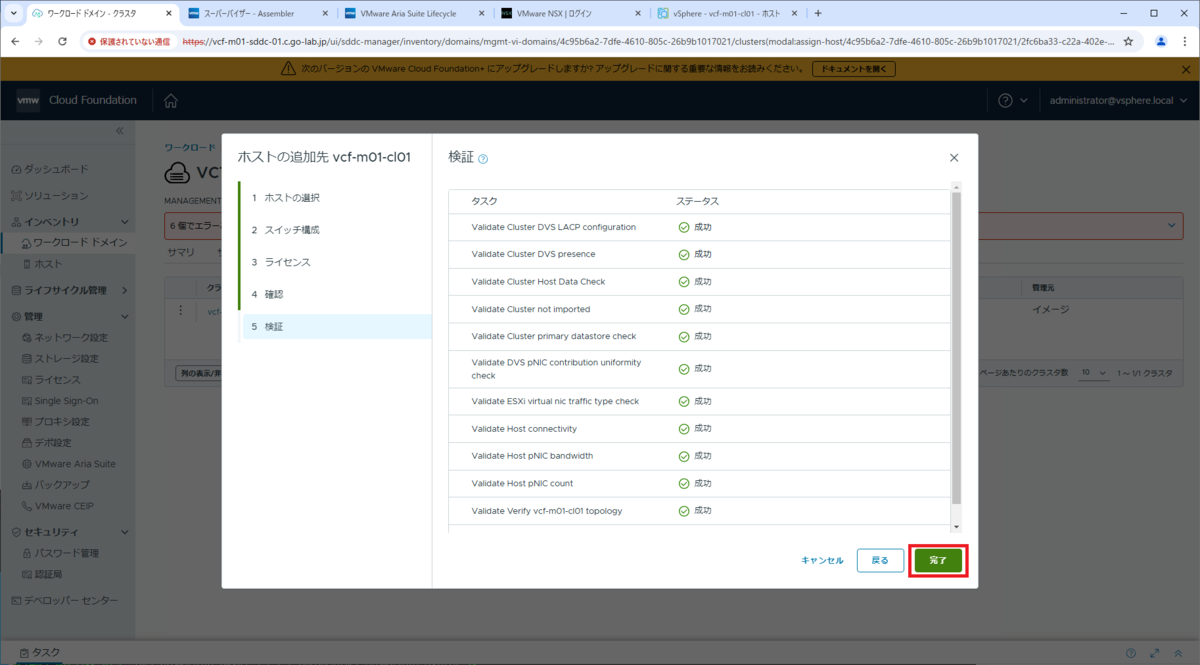Bookmark the page with star icon
The image size is (1200, 665).
(1128, 41)
